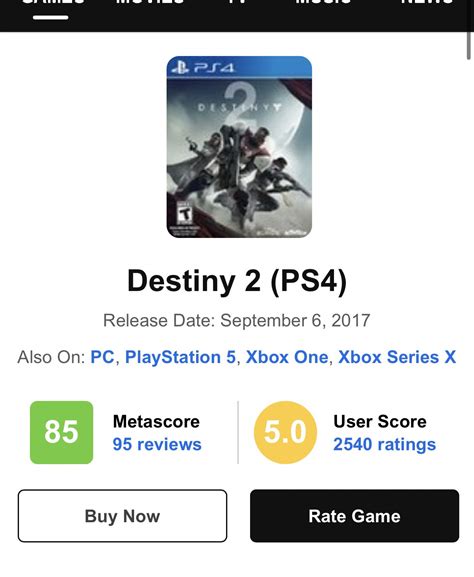Viewport: 474px width, 577px height.
Task: Switch to the Movies tab in header
Action: [x=149, y=2]
